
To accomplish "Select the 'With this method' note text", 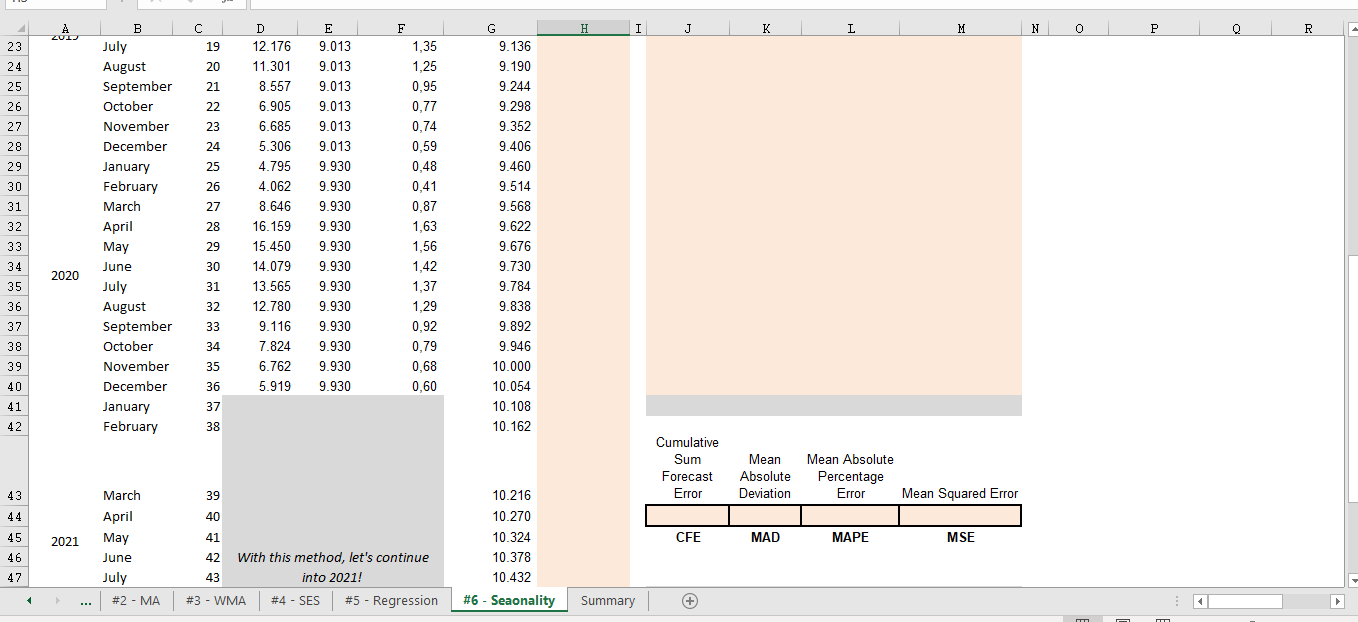I will (x=333, y=567).
